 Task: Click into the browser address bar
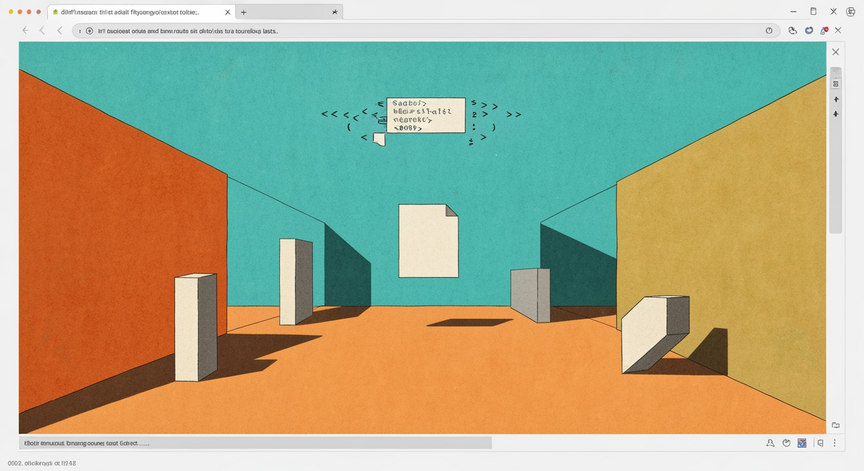click(424, 31)
